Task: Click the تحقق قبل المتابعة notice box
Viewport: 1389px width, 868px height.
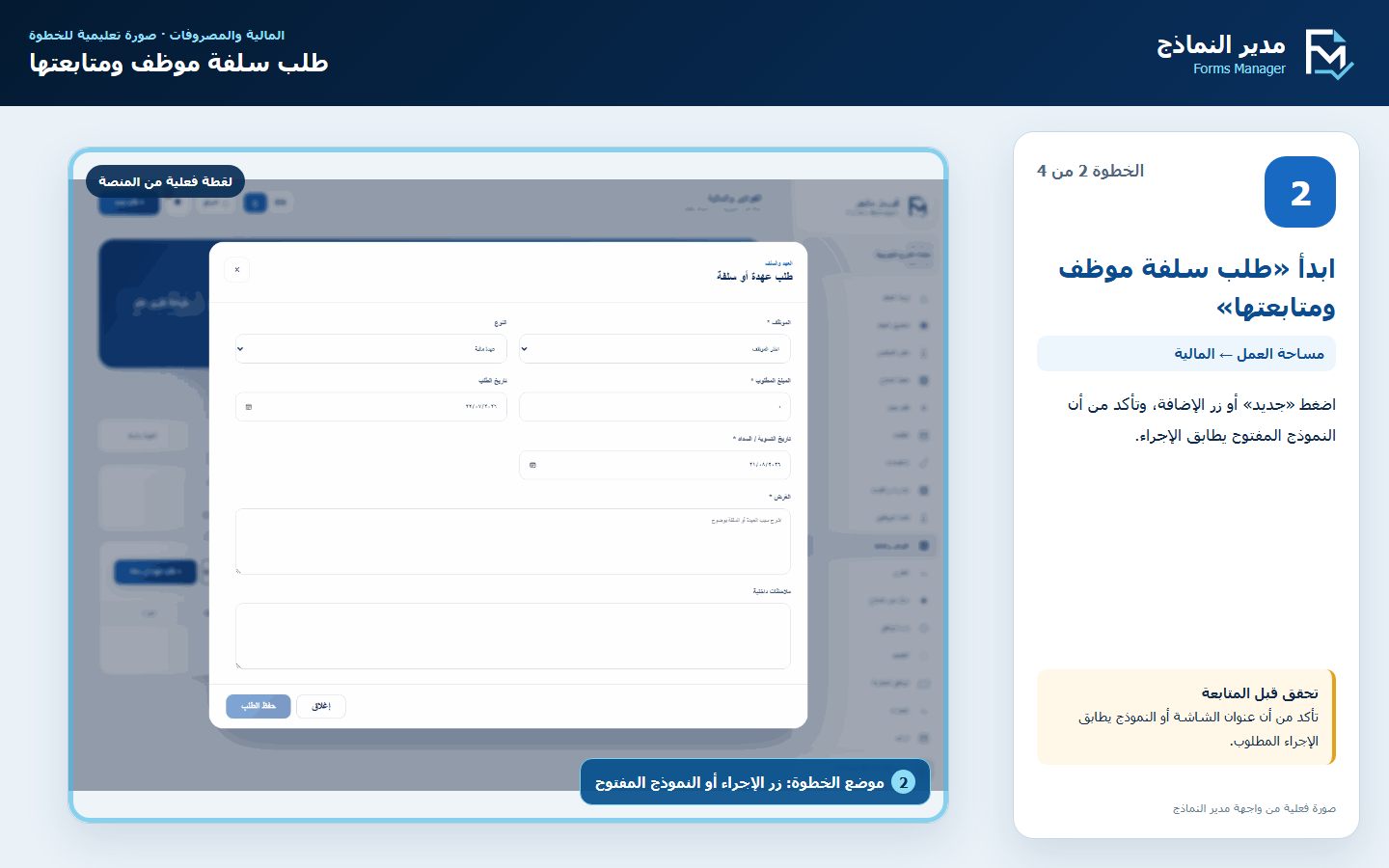Action: (1186, 718)
